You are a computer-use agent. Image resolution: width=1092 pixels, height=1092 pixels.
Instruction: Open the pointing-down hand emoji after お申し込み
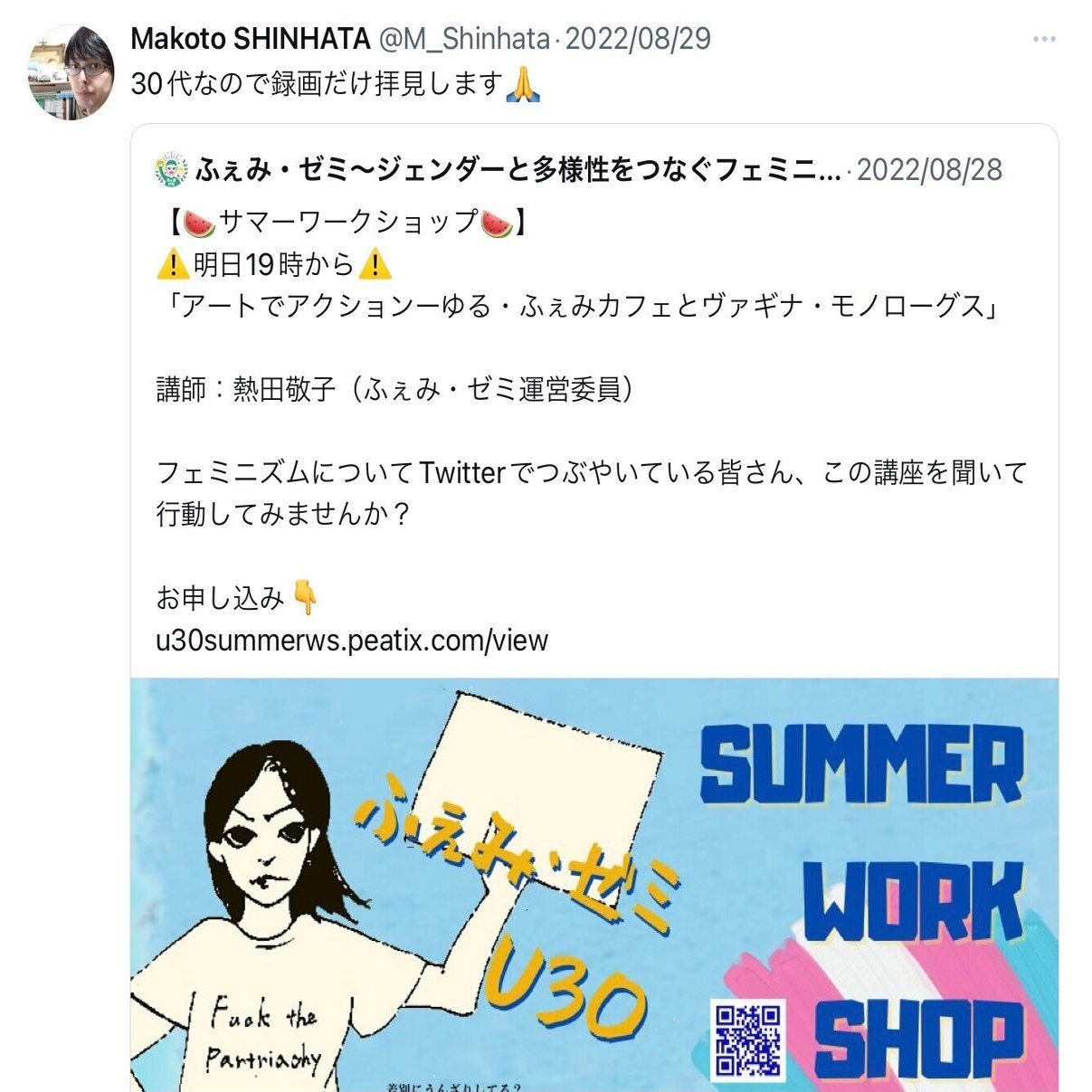(x=306, y=598)
